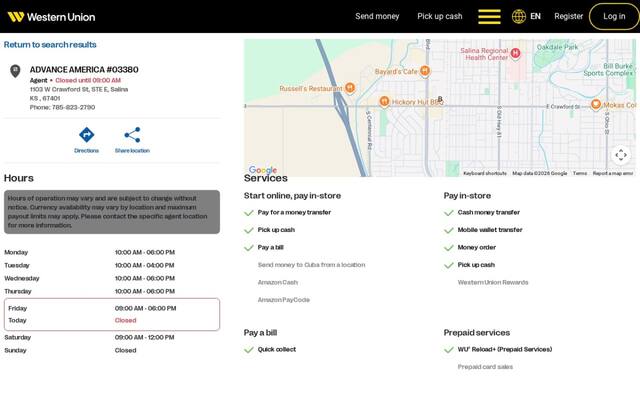Image resolution: width=640 pixels, height=400 pixels.
Task: Click Keyboard shortcuts on the map
Action: 485,173
